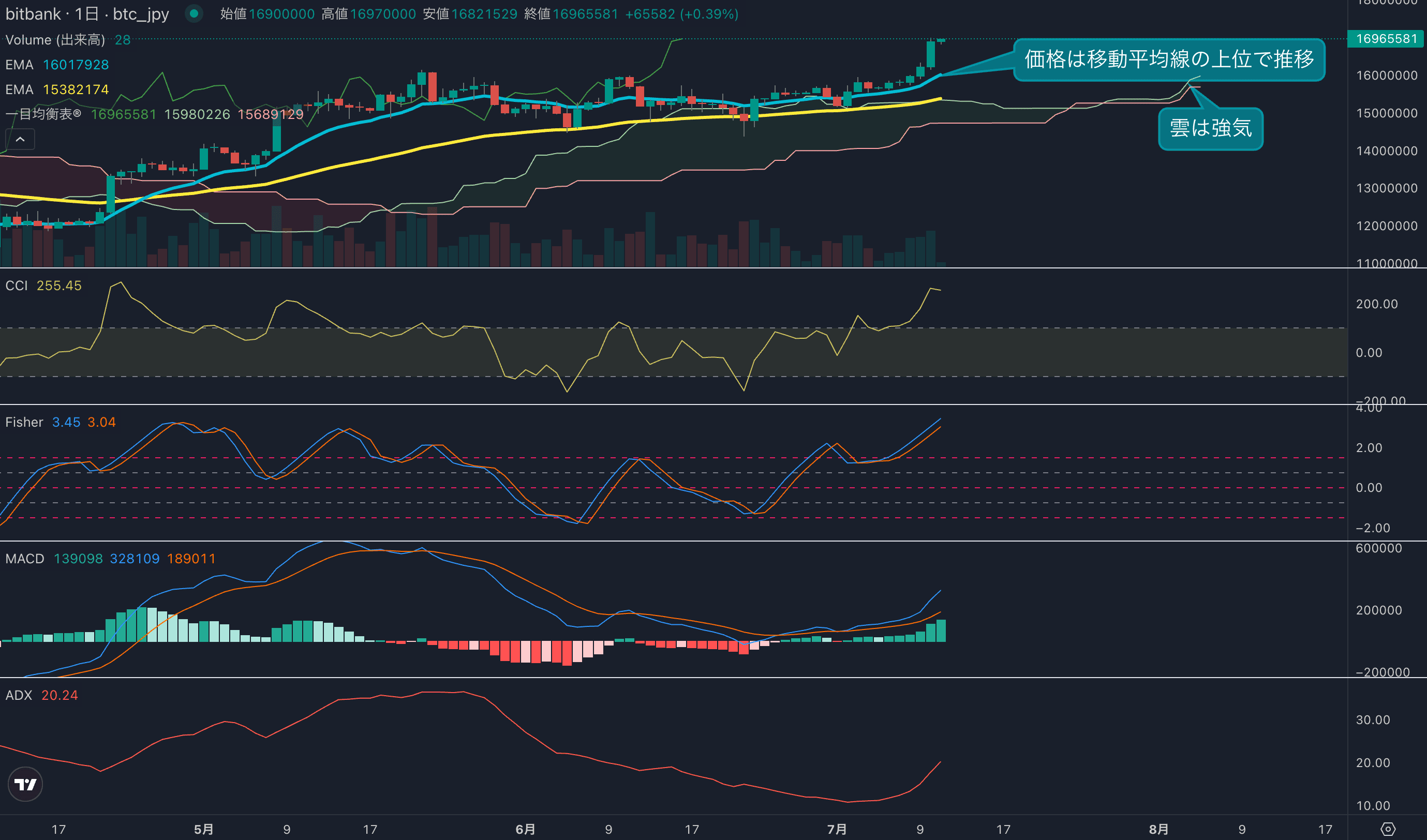Collapse the indicator legend chevron
The width and height of the screenshot is (1427, 840).
pyautogui.click(x=20, y=139)
